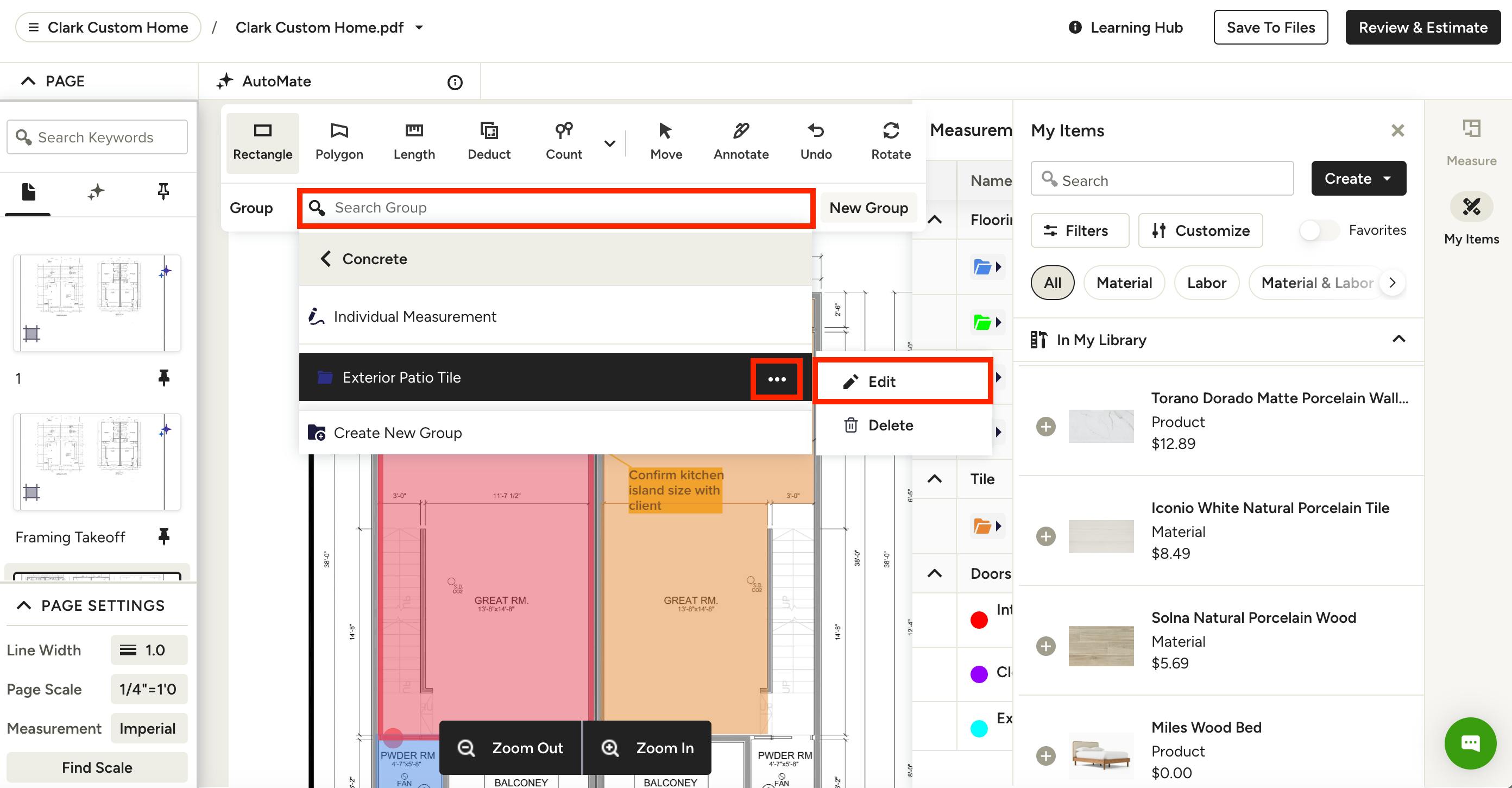Open the Clark Custom Home.pdf file dropdown

point(419,28)
